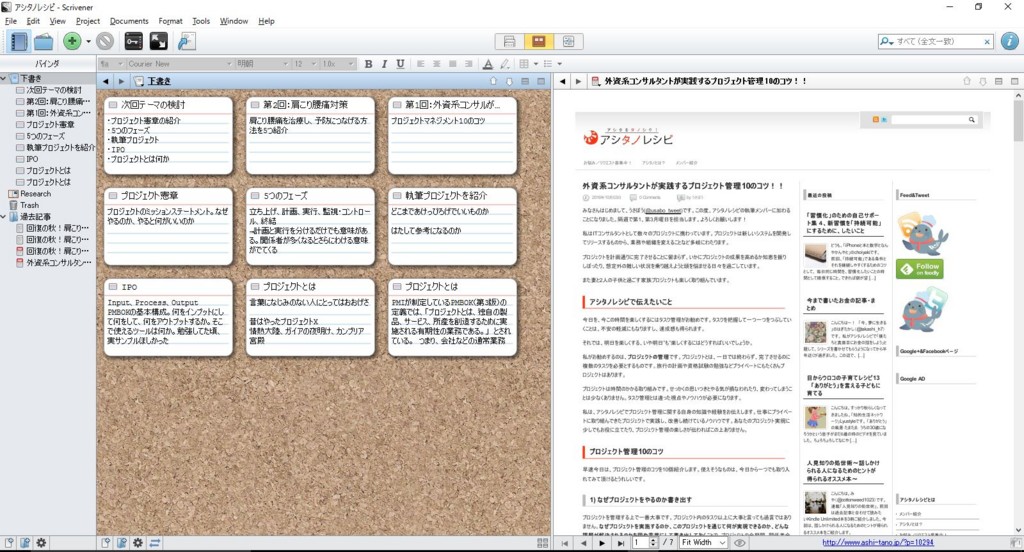Screen dimensions: 1024x552
Task: Open the Collections folder icon
Action: pyautogui.click(x=44, y=42)
